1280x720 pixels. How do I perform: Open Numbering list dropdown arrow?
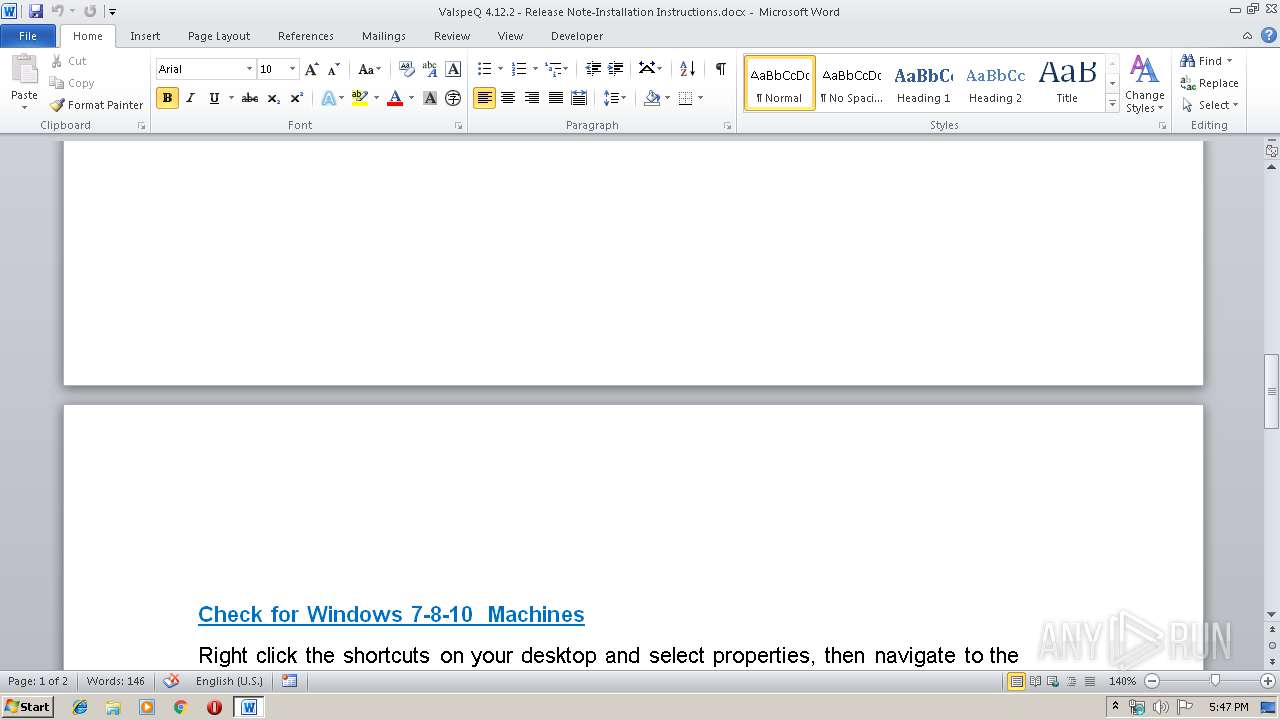tap(535, 69)
